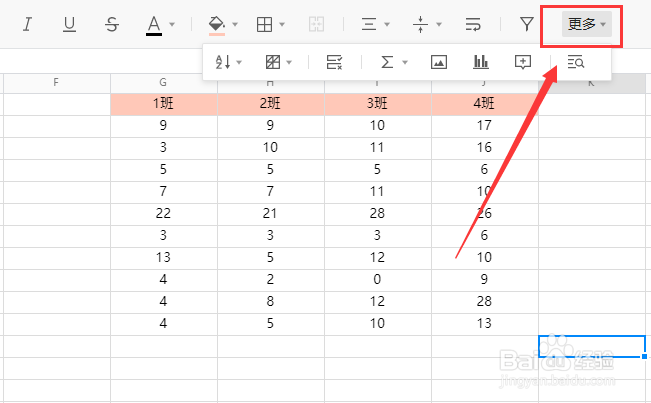
Task: Select the 3班 header cell
Action: (x=377, y=104)
